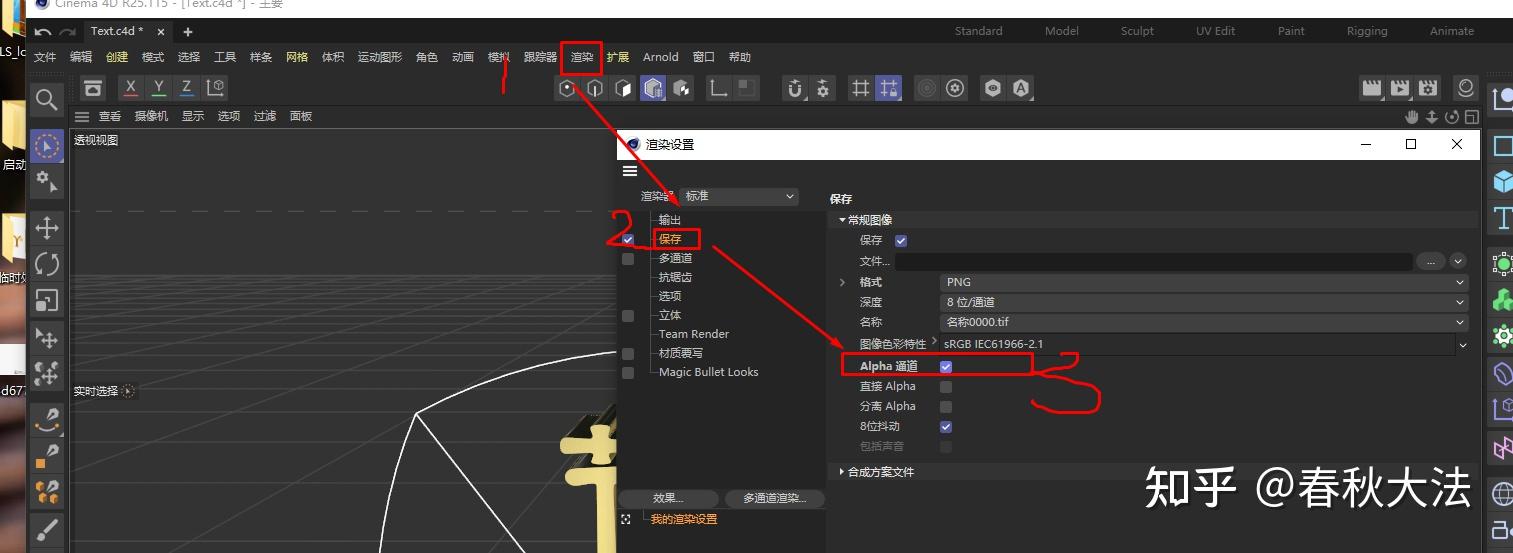Lock the X axis

point(131,88)
